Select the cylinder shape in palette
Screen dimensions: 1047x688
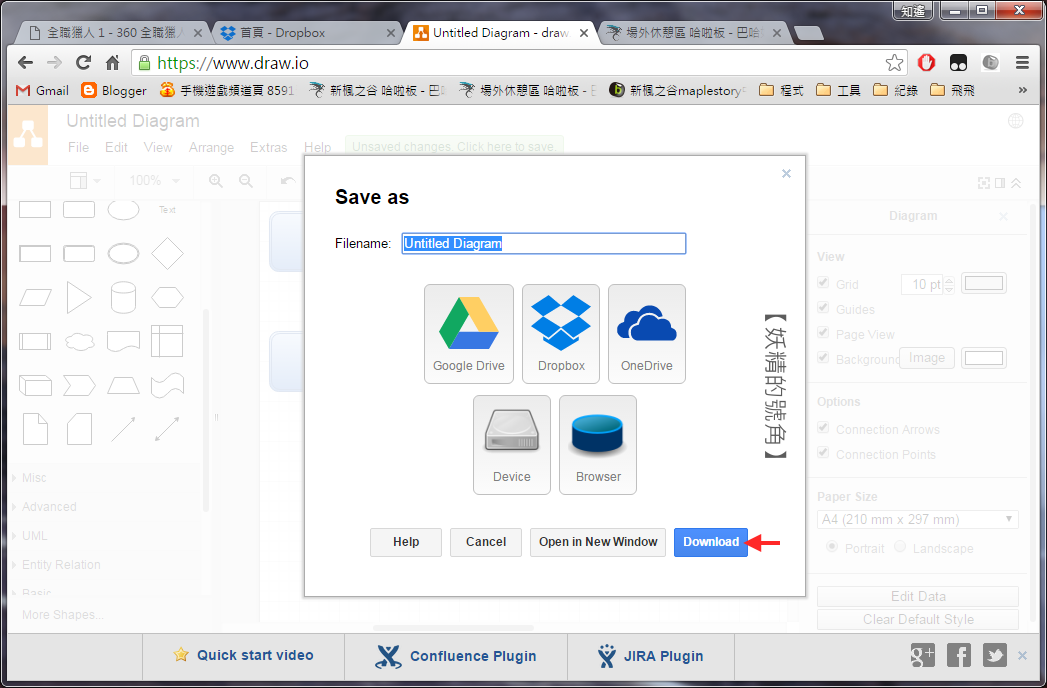point(123,297)
